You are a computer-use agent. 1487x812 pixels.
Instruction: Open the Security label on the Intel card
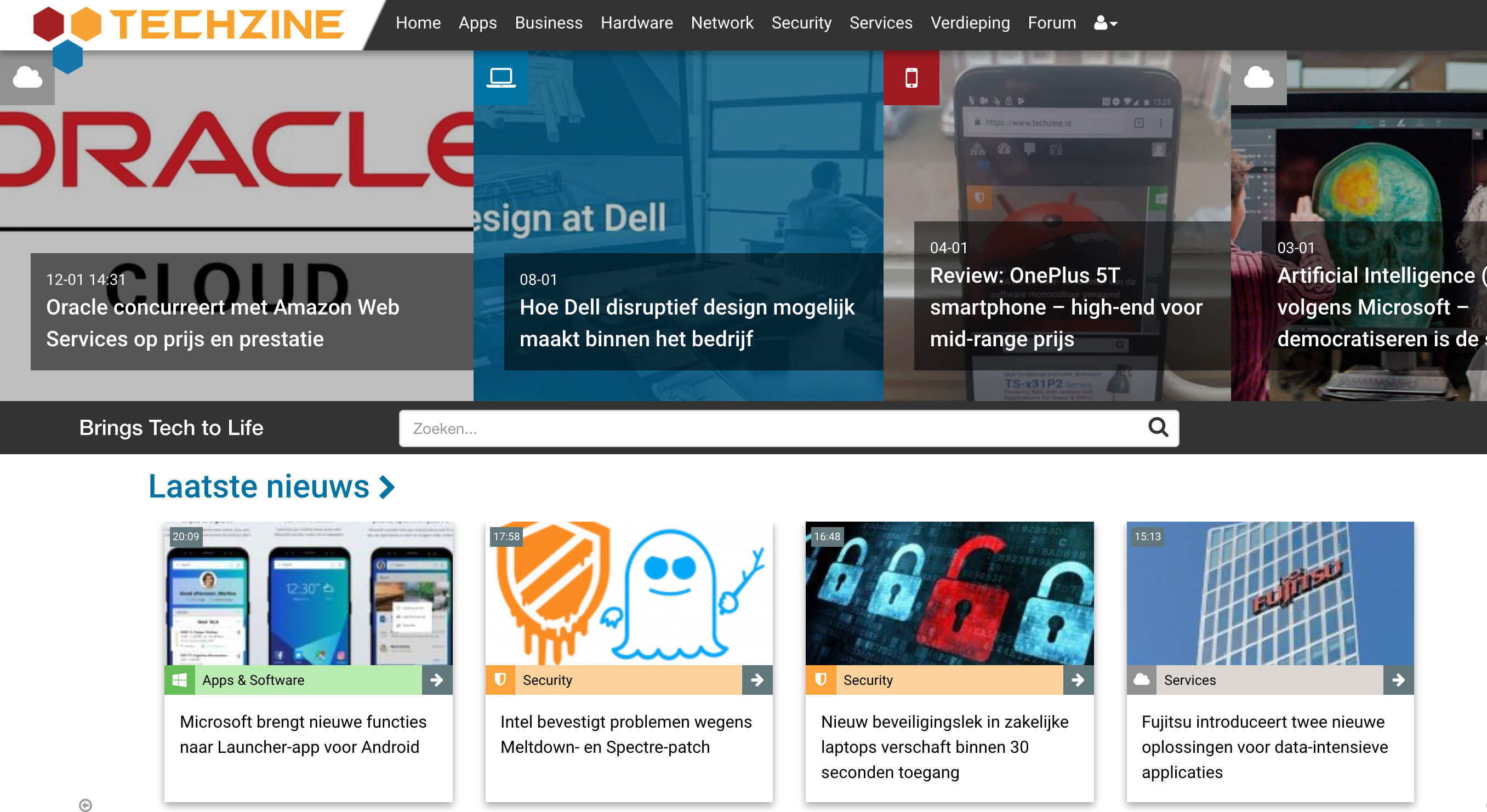pos(547,680)
